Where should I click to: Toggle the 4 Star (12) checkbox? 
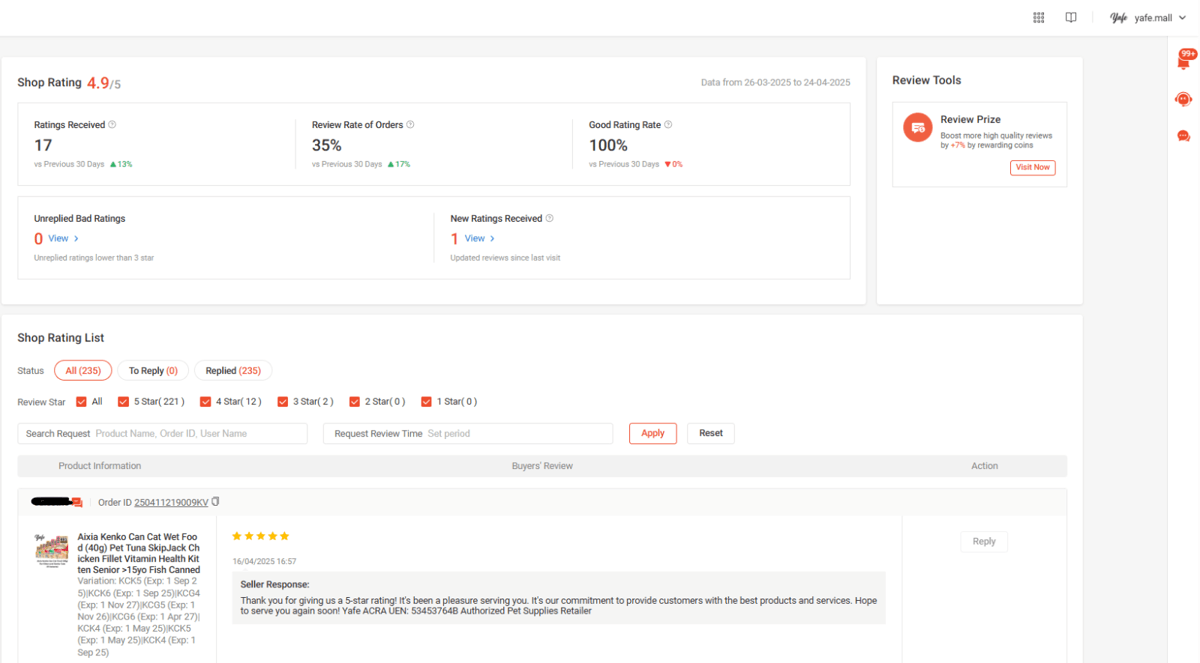pos(206,402)
